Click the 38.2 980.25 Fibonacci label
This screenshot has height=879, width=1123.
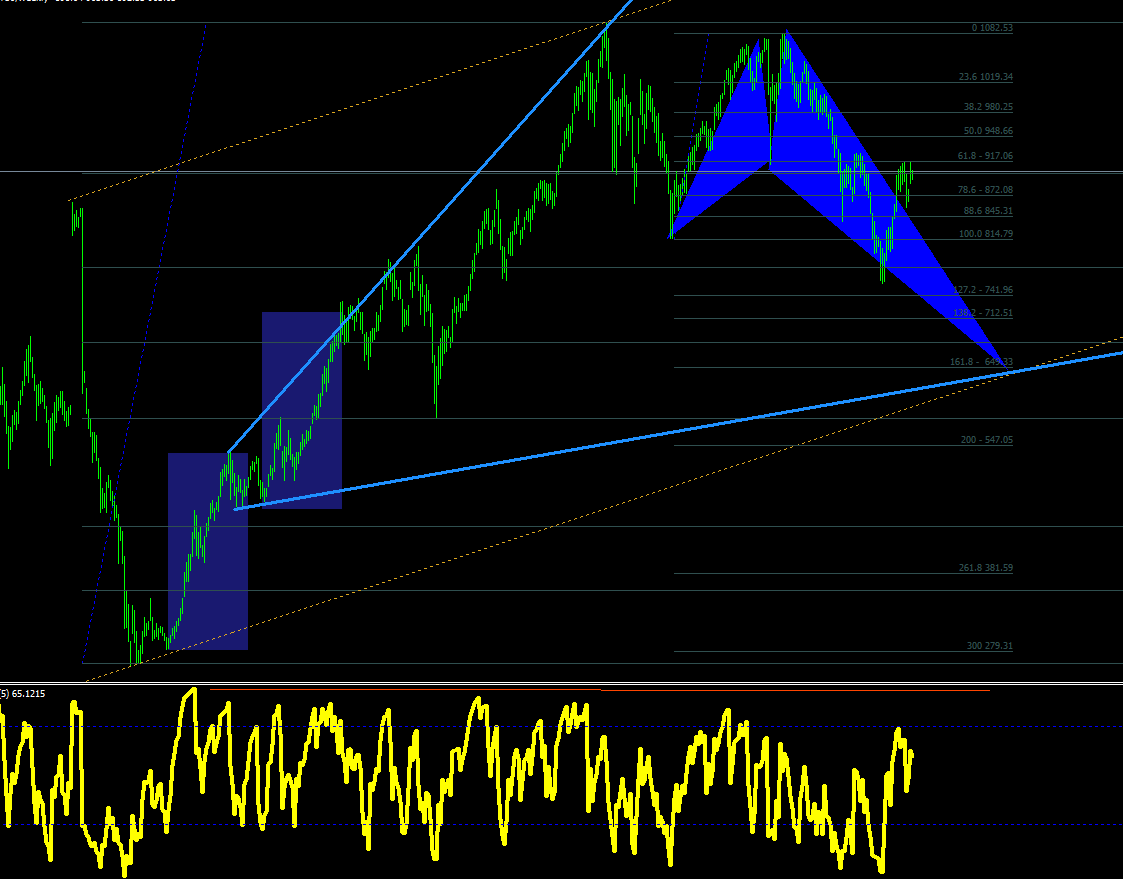point(988,107)
